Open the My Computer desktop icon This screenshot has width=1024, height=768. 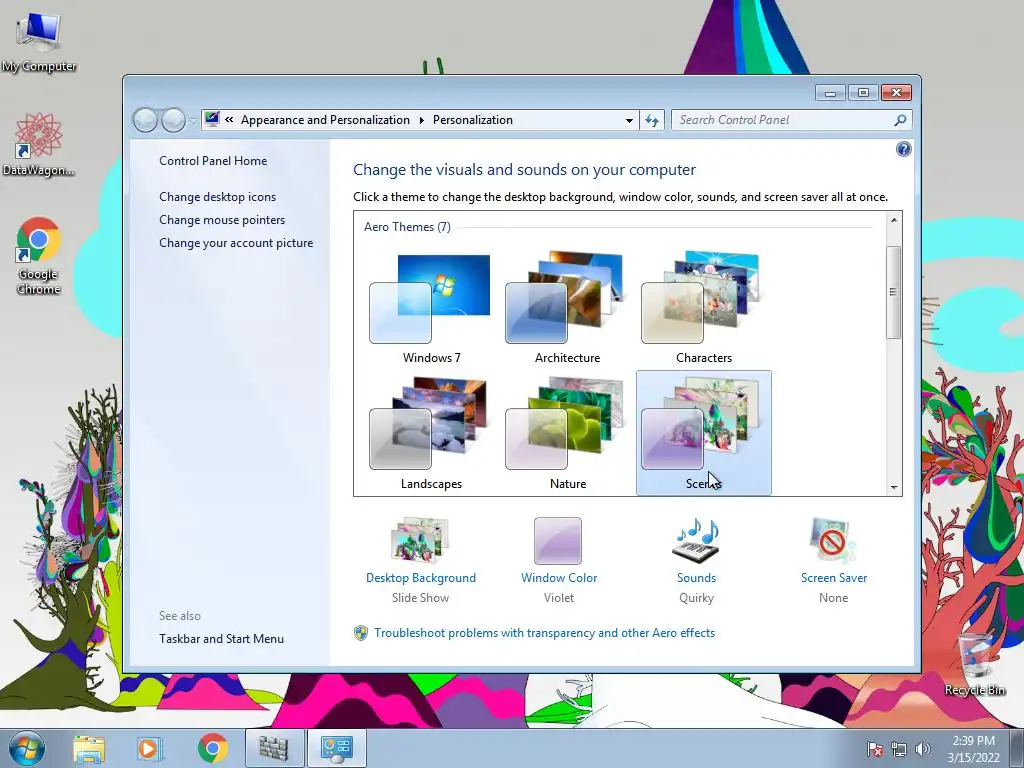[39, 43]
